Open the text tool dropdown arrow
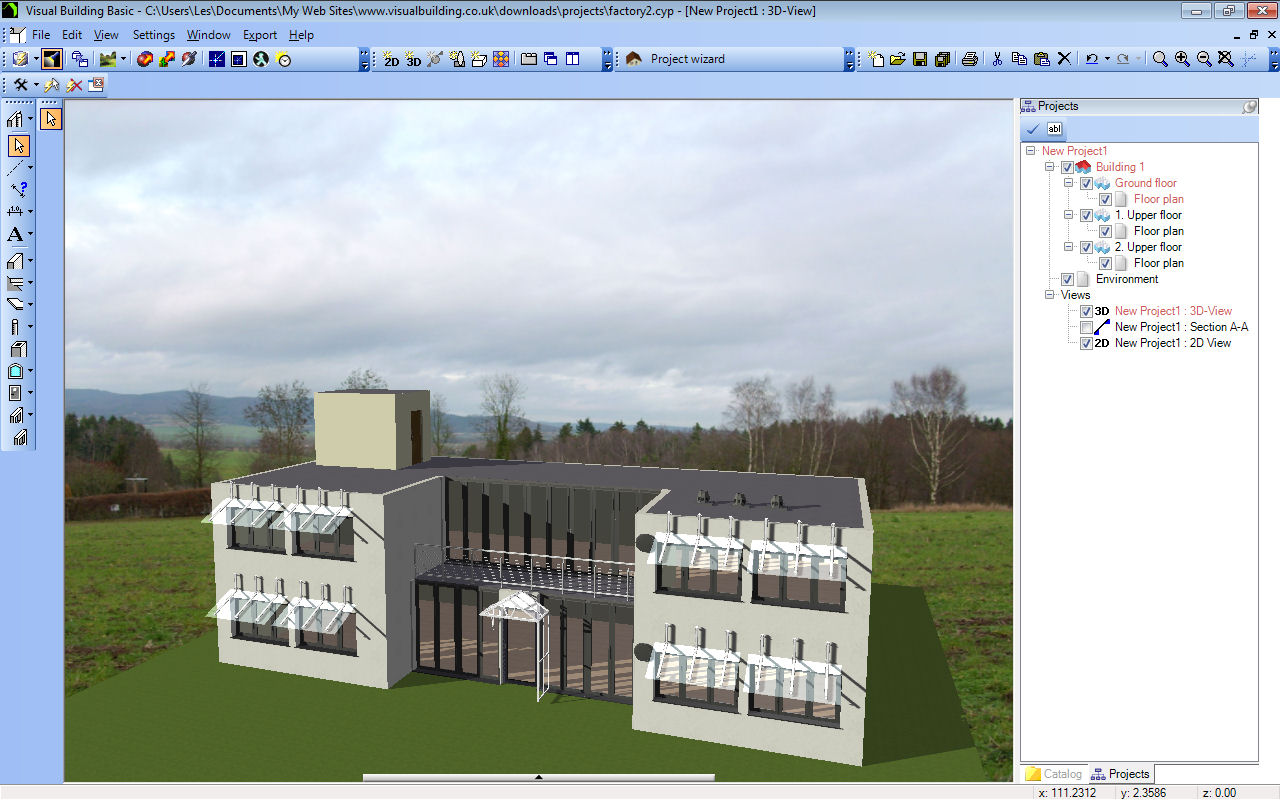1280x800 pixels. [x=31, y=235]
